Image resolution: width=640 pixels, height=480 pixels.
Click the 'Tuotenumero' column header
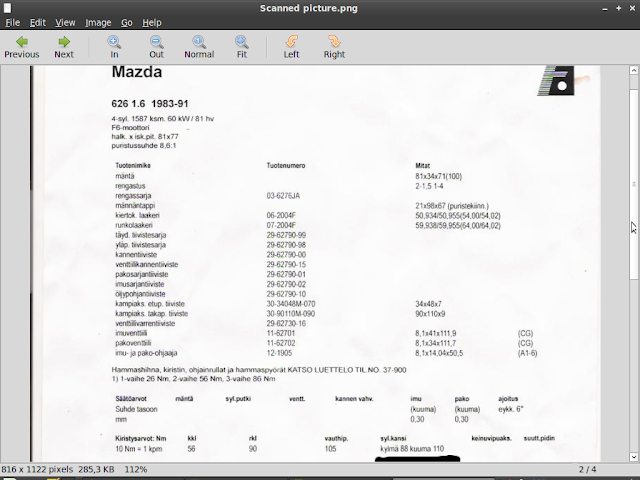286,165
